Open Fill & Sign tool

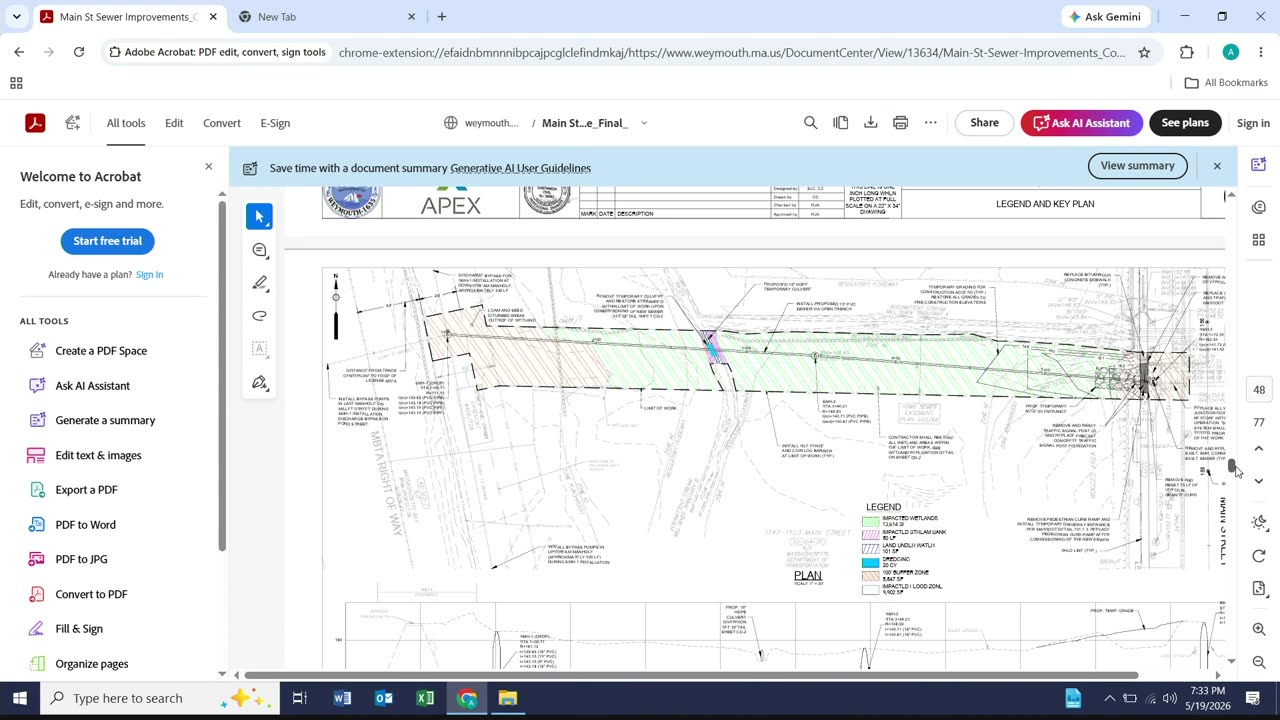(79, 629)
